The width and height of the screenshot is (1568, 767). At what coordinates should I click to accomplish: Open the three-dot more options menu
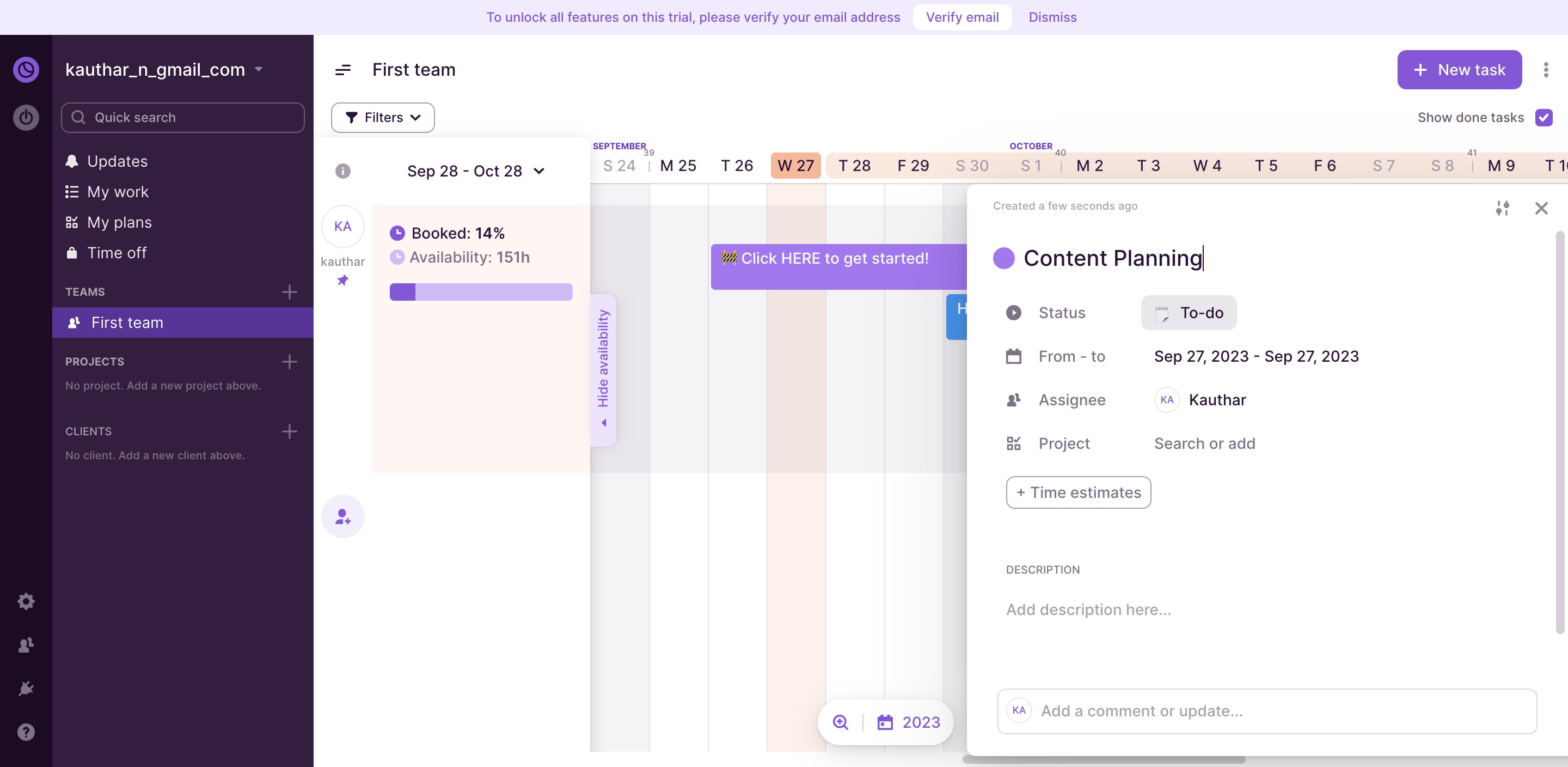pyautogui.click(x=1546, y=70)
